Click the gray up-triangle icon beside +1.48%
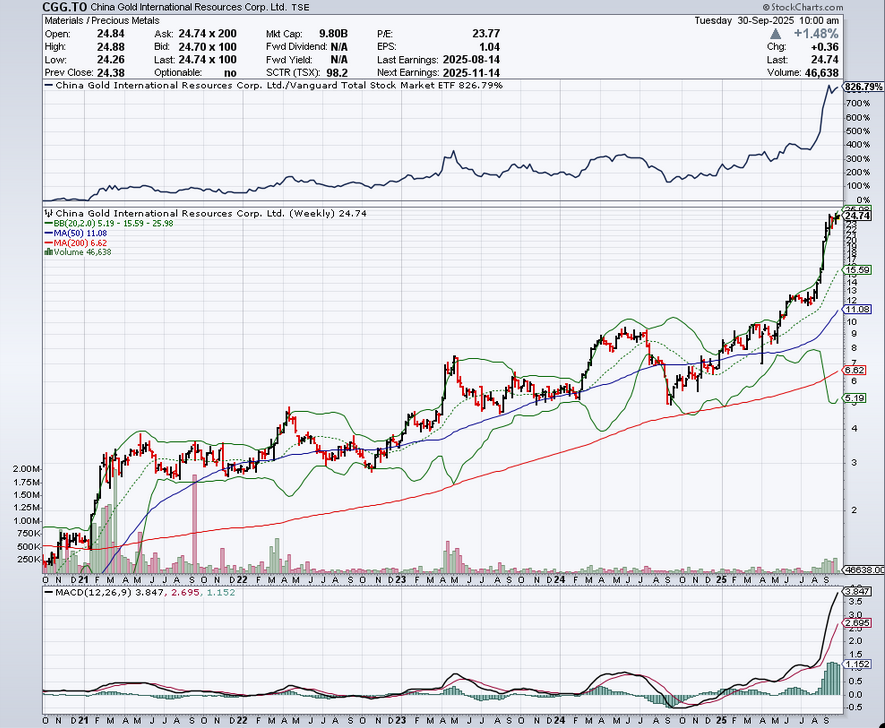This screenshot has width=885, height=728. click(x=776, y=34)
